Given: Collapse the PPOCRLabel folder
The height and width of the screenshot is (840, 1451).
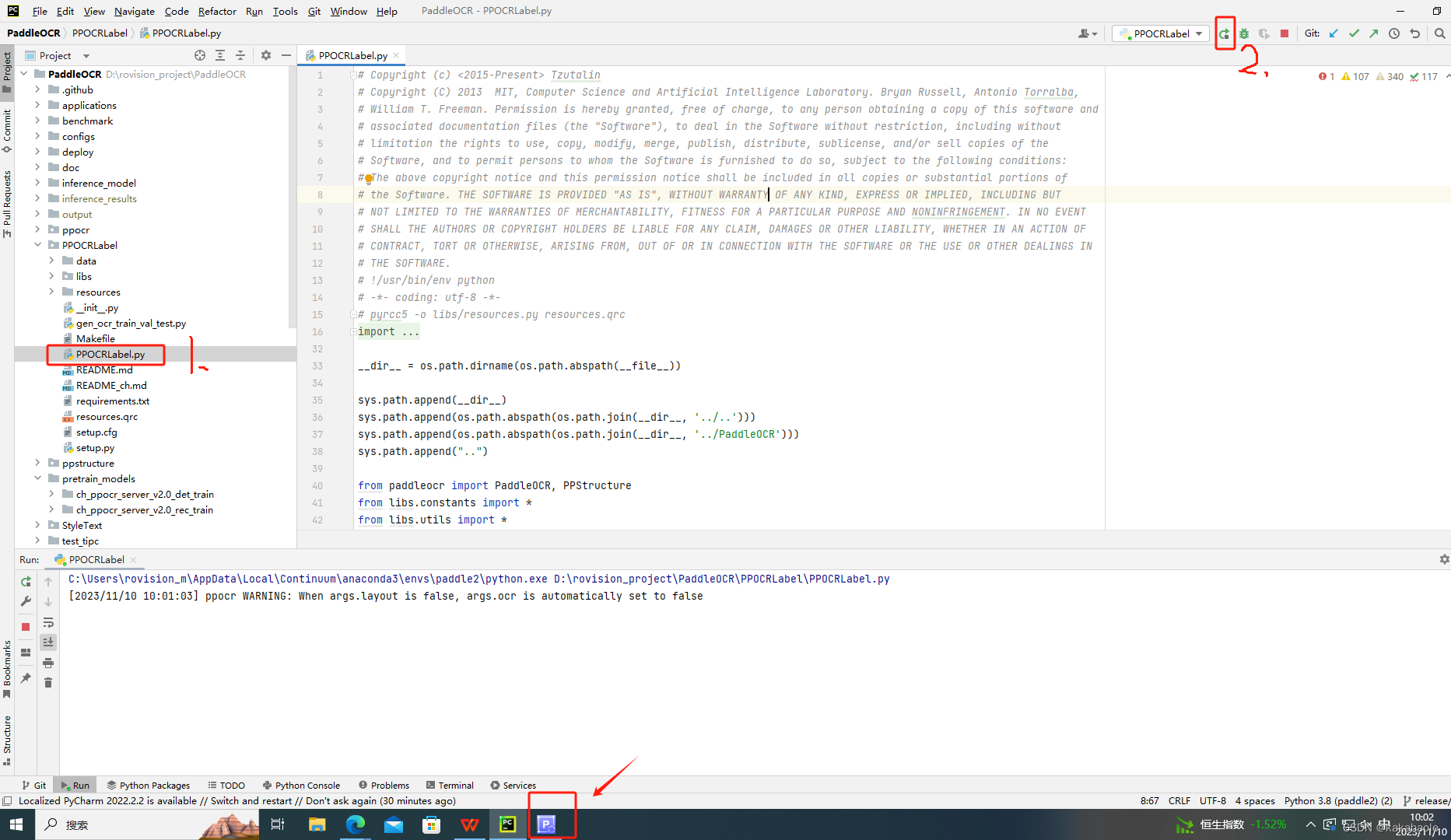Looking at the screenshot, I should (37, 245).
